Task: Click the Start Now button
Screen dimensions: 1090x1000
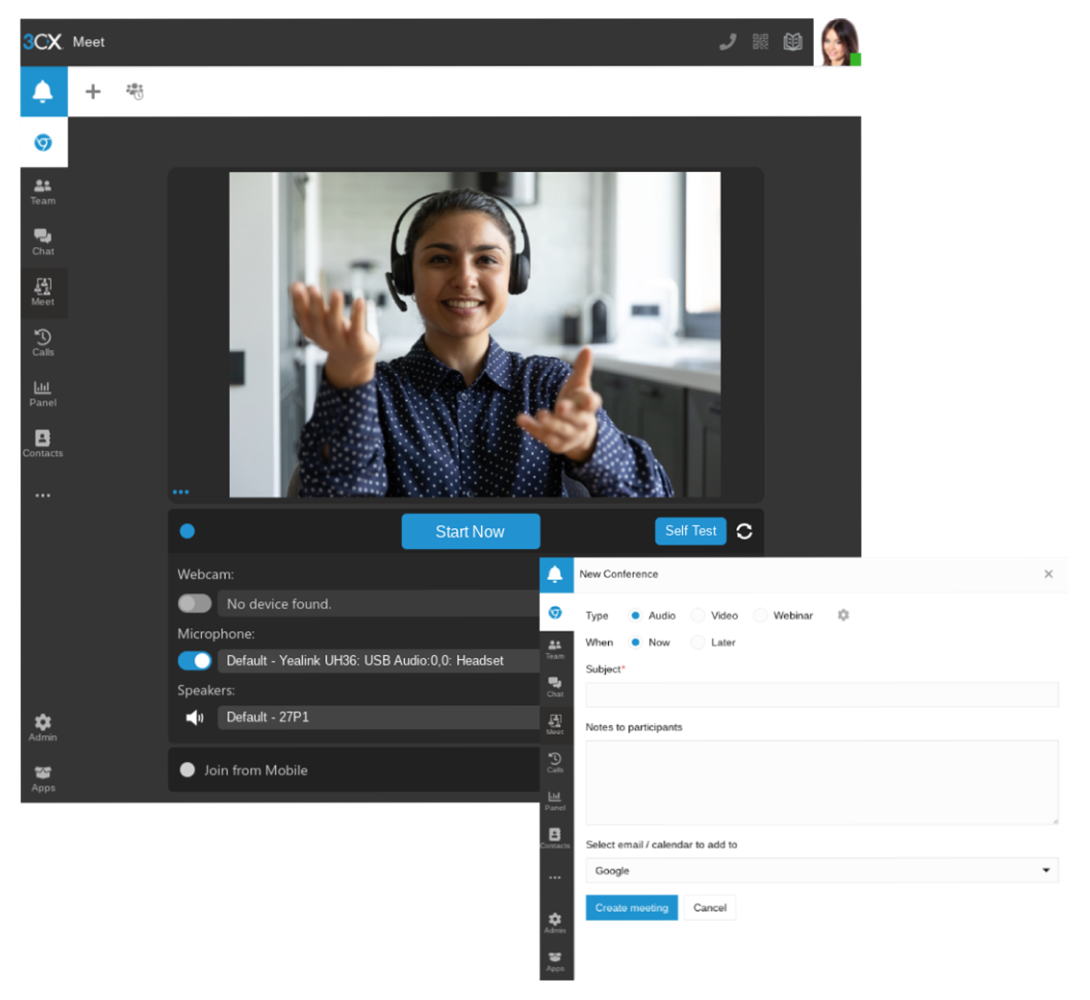Action: (x=471, y=532)
